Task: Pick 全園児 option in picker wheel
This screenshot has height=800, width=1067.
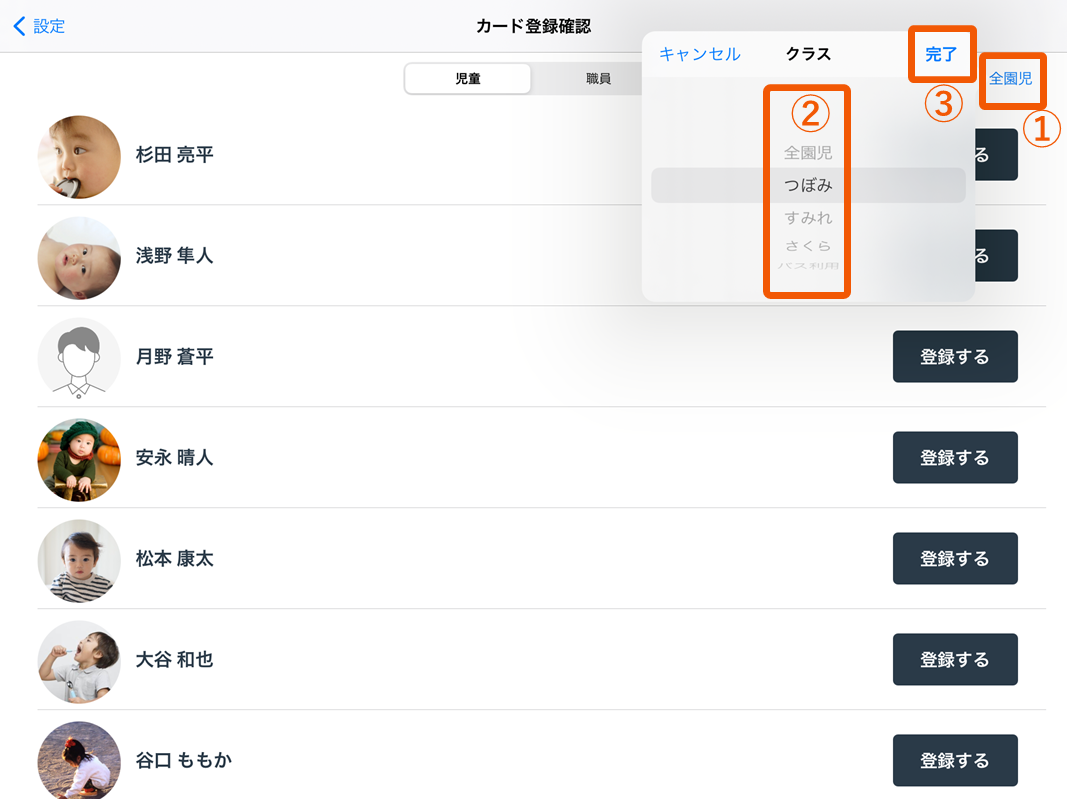Action: [808, 153]
